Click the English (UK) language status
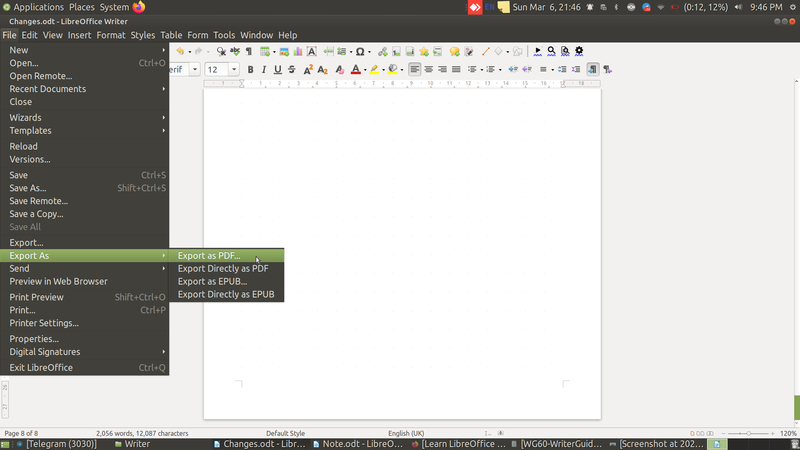The image size is (800, 450). (x=406, y=433)
